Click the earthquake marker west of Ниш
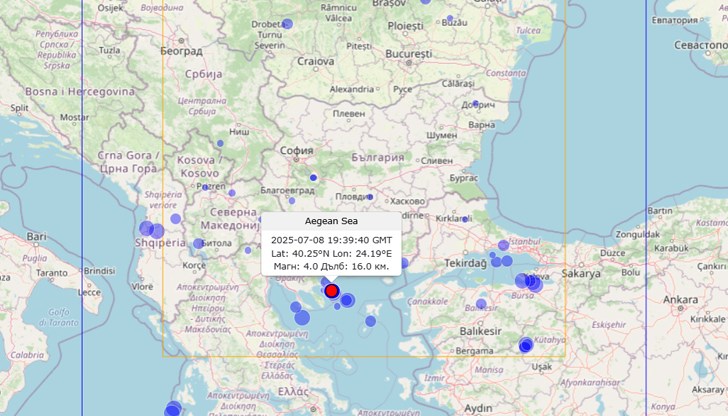The width and height of the screenshot is (728, 416). point(220,143)
